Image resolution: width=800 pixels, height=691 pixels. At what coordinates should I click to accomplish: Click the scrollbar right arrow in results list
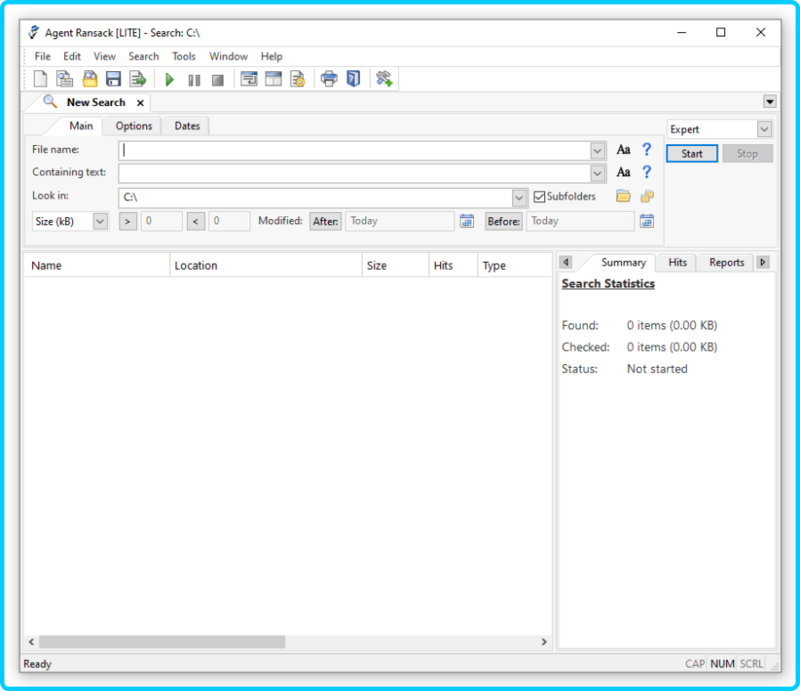pos(544,641)
